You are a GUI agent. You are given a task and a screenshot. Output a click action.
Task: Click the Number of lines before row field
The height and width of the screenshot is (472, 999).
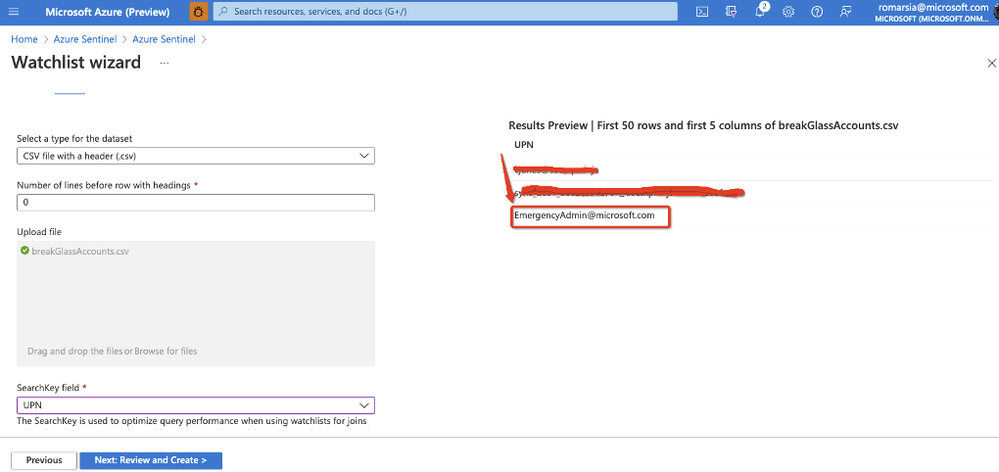click(196, 203)
